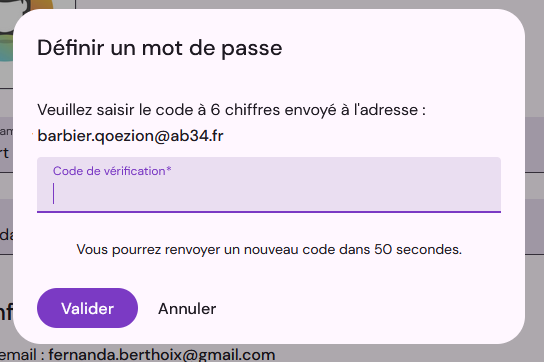Screen dimensions: 544x362
Task: Cancel the dialog with Annuler
Action: 187,309
